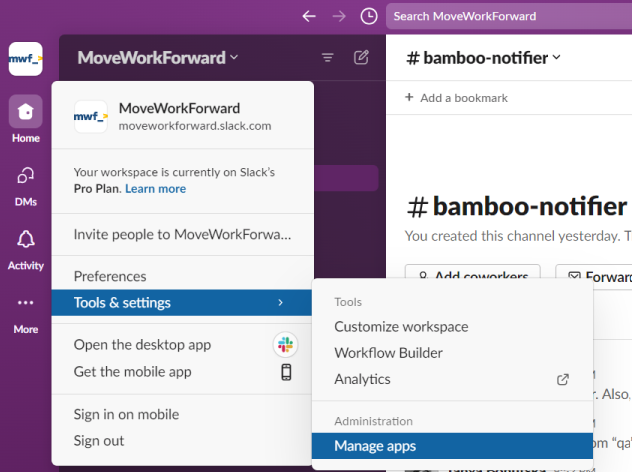Click the Add coworkers button
Viewport: 632px width, 472px height.
(473, 276)
